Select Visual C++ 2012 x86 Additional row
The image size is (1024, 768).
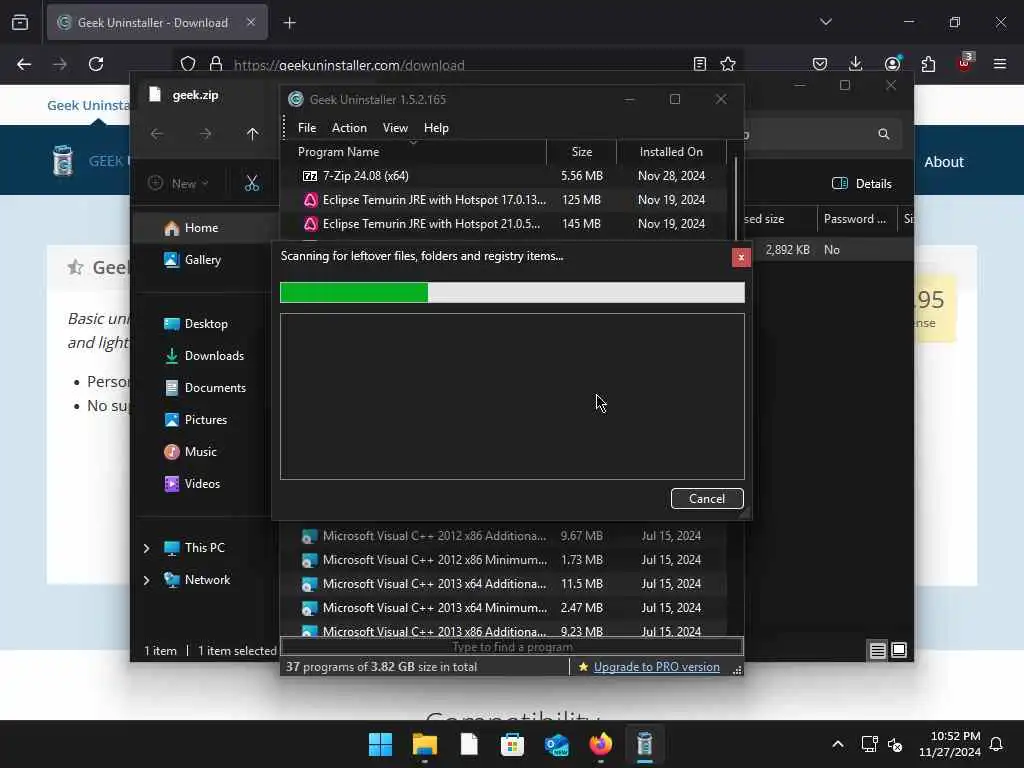coord(503,536)
